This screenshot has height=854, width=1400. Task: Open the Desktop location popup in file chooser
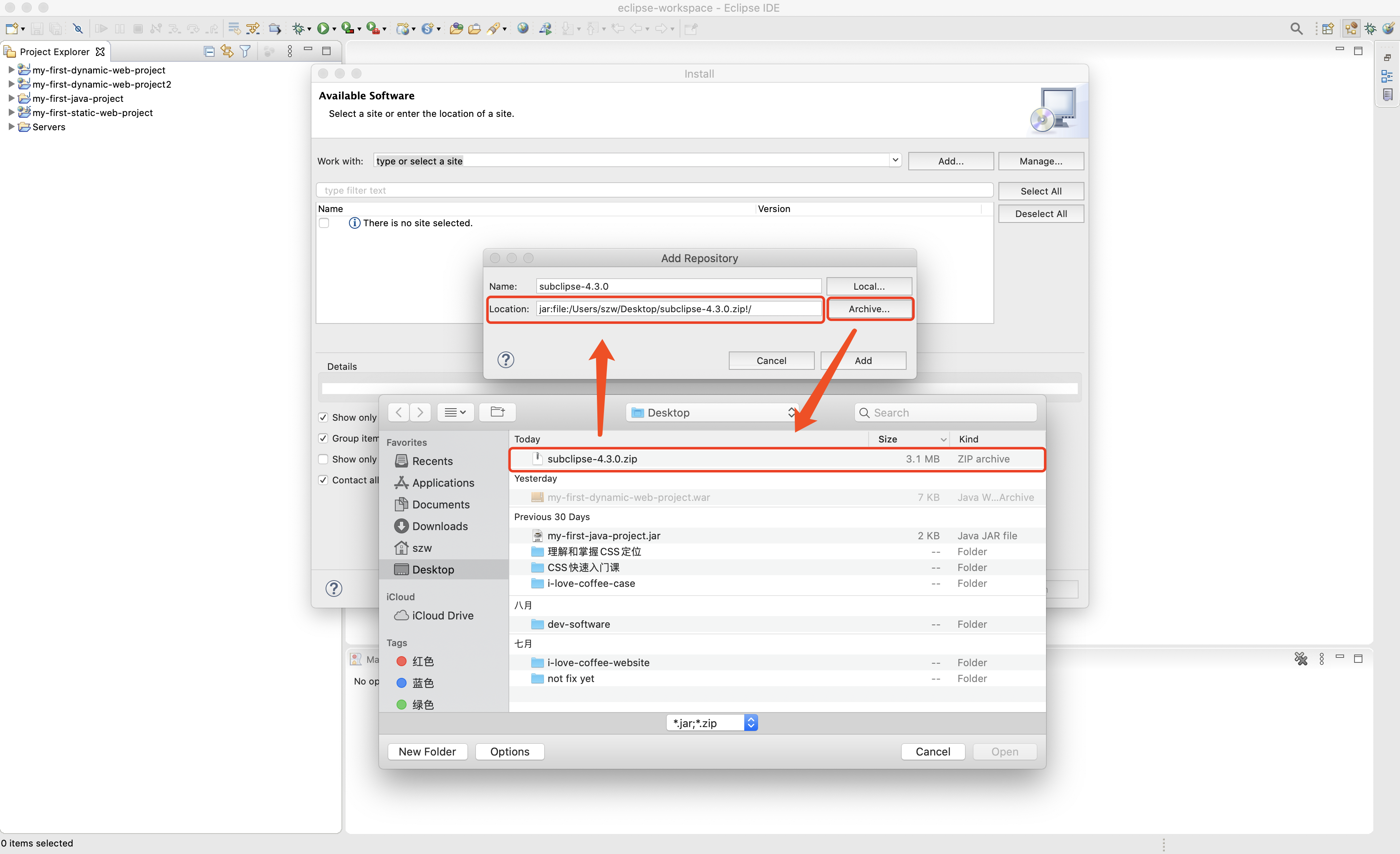click(713, 412)
